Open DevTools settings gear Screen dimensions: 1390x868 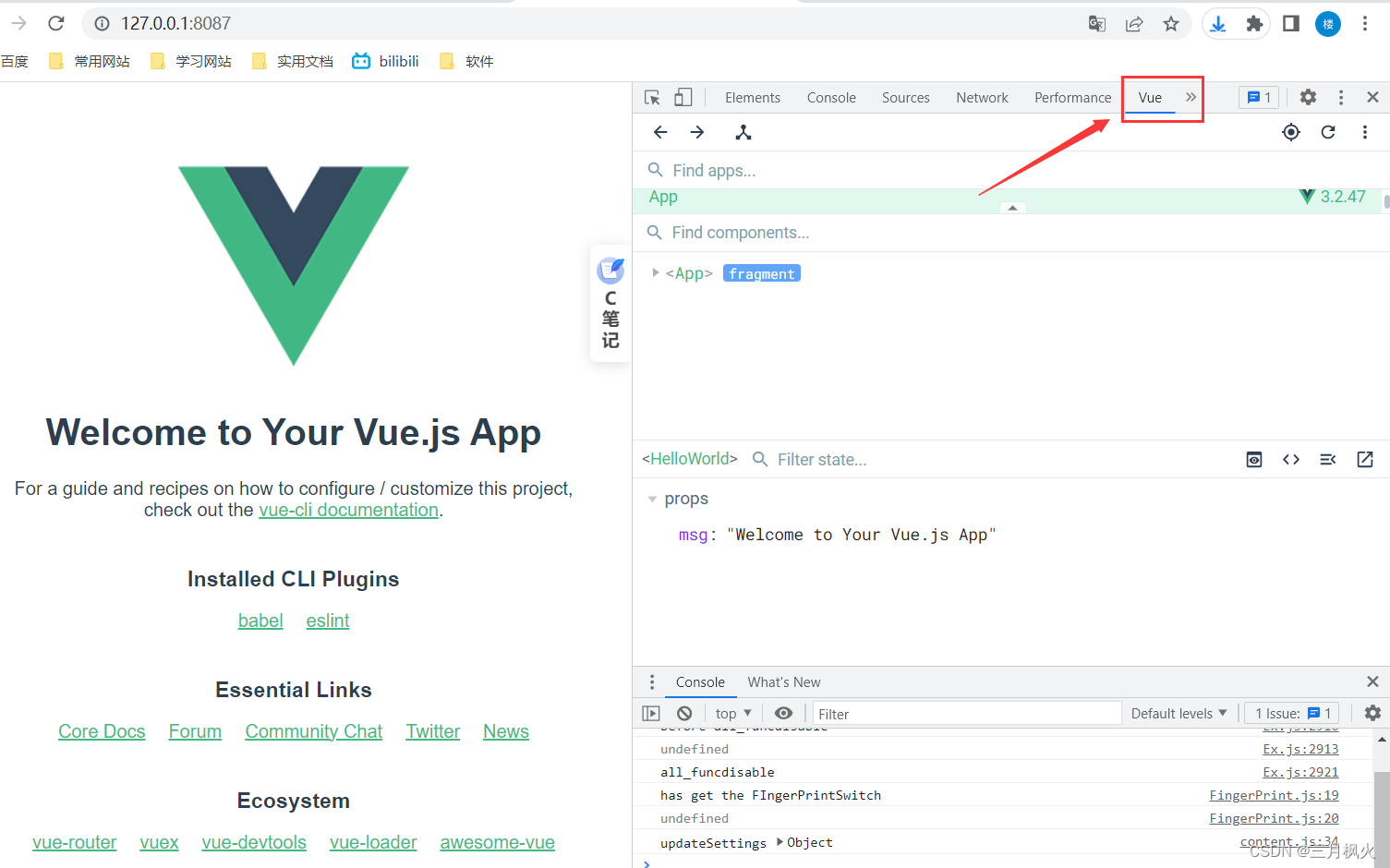click(x=1308, y=97)
